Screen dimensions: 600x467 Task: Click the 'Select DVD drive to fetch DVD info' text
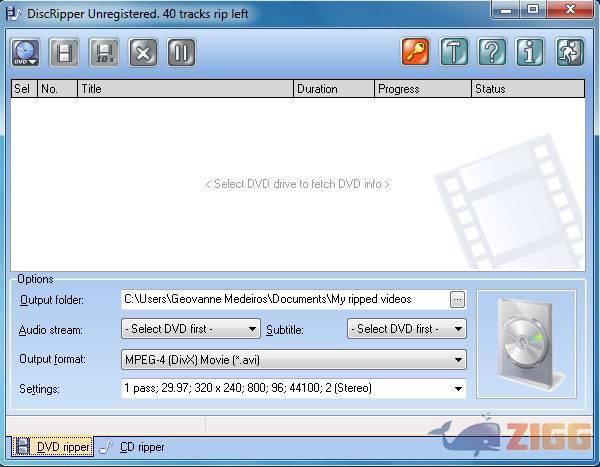(x=297, y=184)
